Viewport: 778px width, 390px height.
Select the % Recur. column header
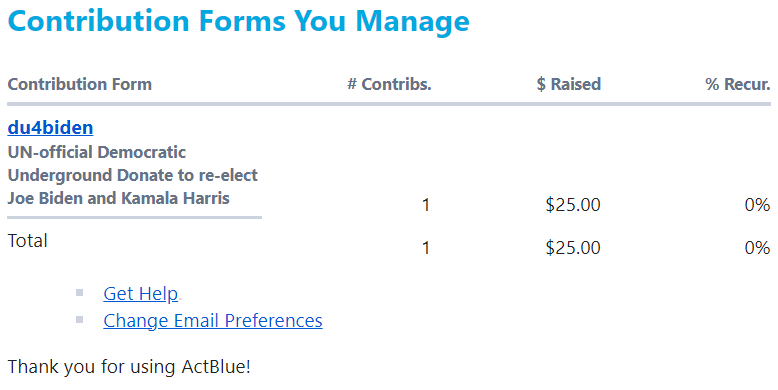(x=738, y=84)
